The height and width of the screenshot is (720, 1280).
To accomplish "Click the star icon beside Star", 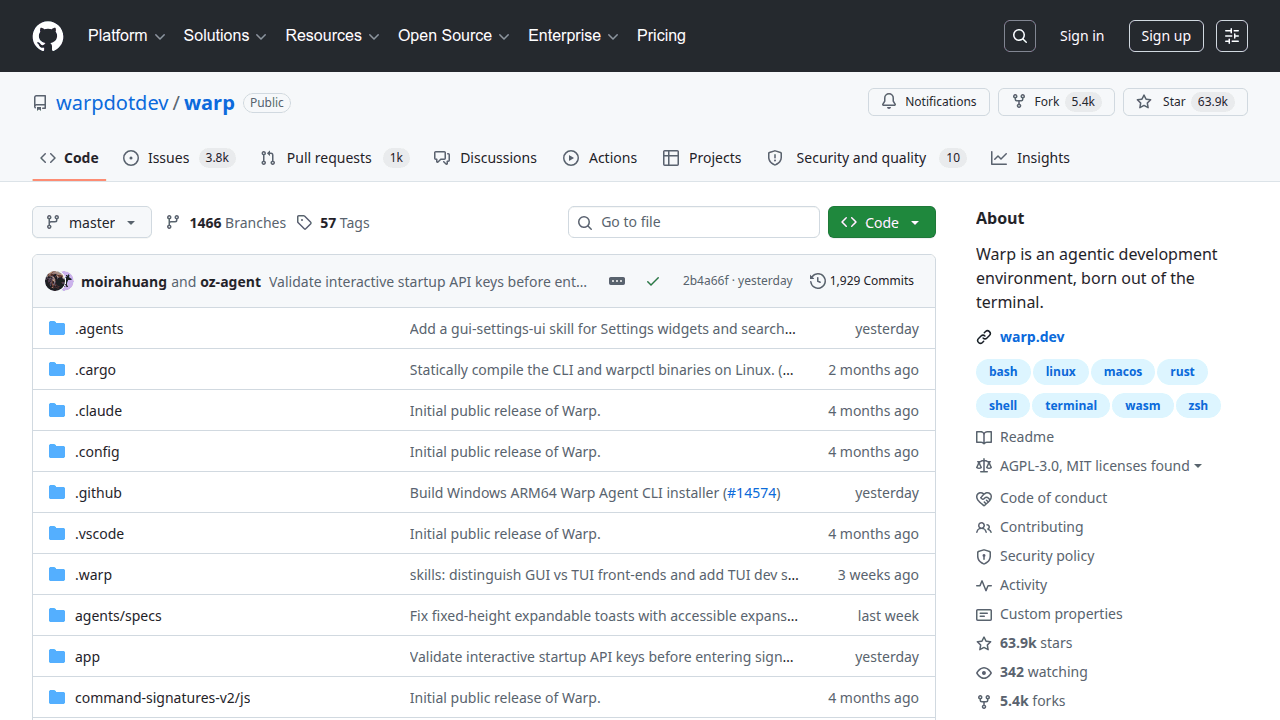I will pos(1144,102).
